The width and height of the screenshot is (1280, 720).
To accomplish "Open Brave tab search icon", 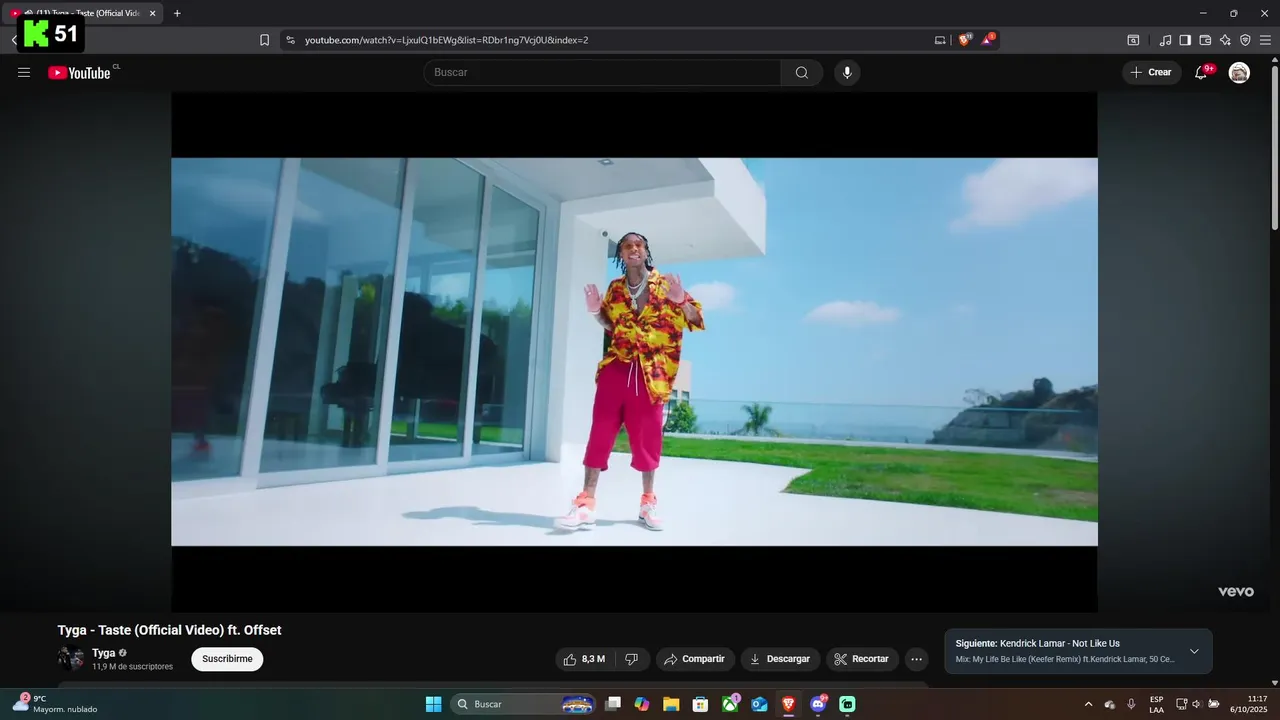I will (x=1133, y=40).
